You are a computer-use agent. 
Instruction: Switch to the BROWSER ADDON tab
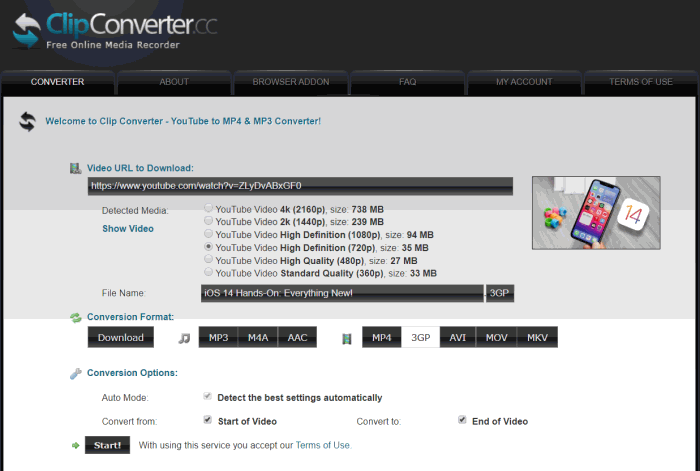pyautogui.click(x=291, y=82)
